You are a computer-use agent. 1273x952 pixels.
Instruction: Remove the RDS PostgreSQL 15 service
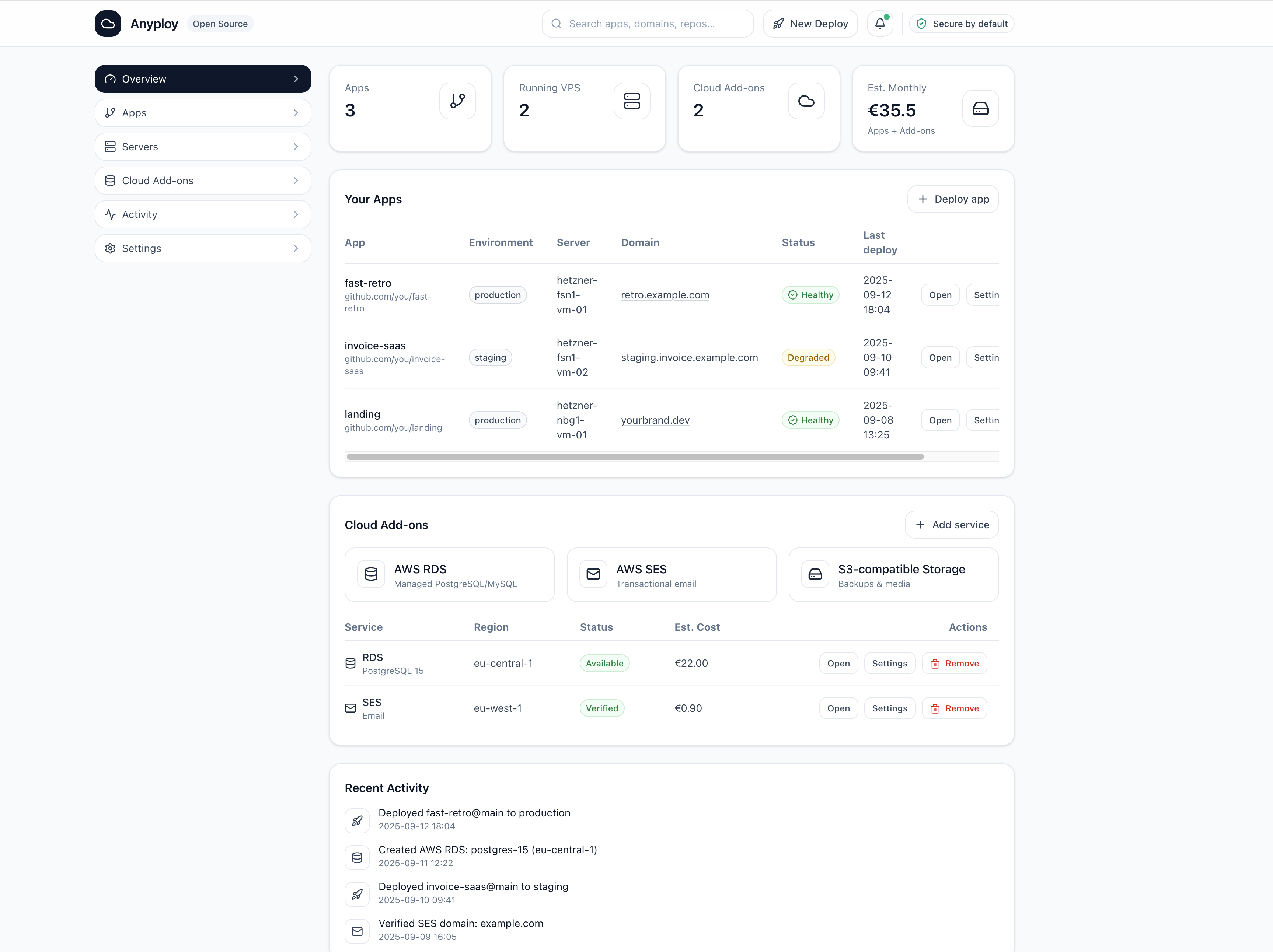(x=954, y=663)
